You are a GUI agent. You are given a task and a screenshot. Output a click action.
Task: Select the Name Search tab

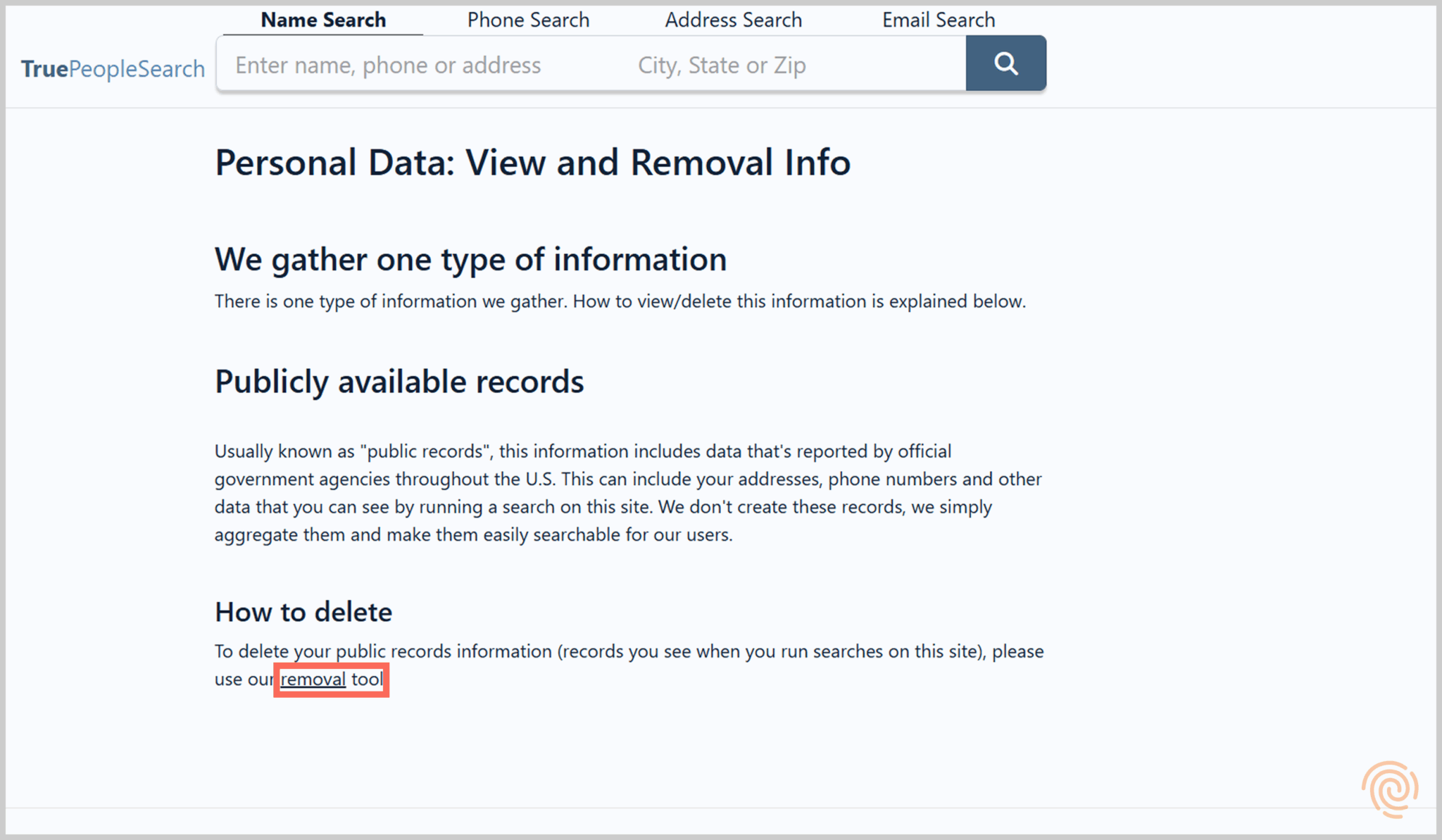[322, 20]
